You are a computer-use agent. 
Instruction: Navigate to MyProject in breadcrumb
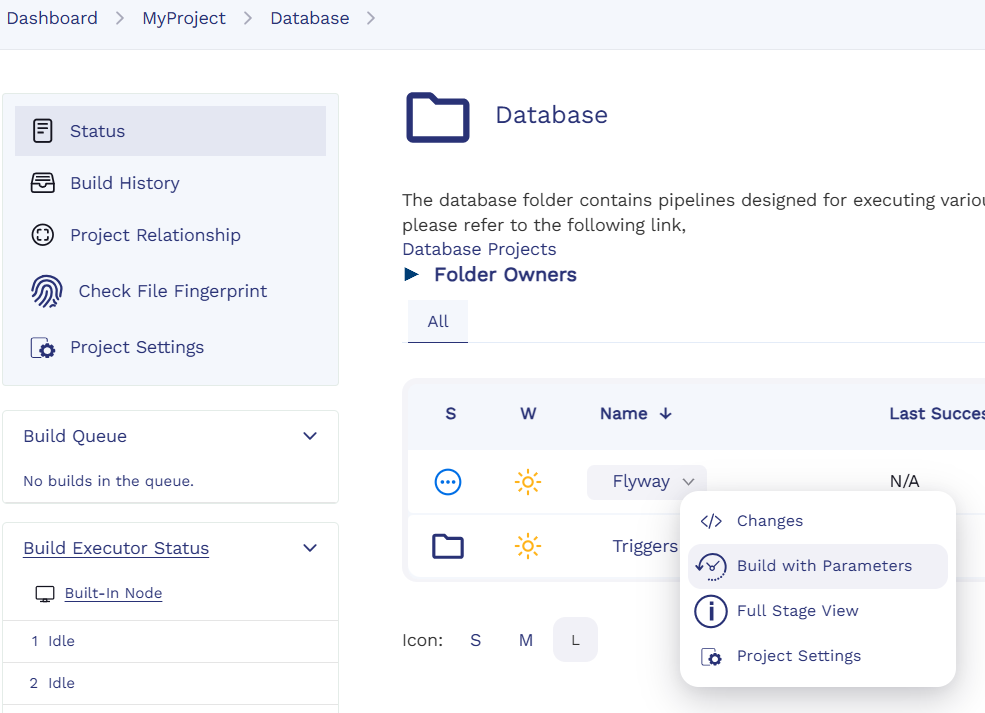184,18
